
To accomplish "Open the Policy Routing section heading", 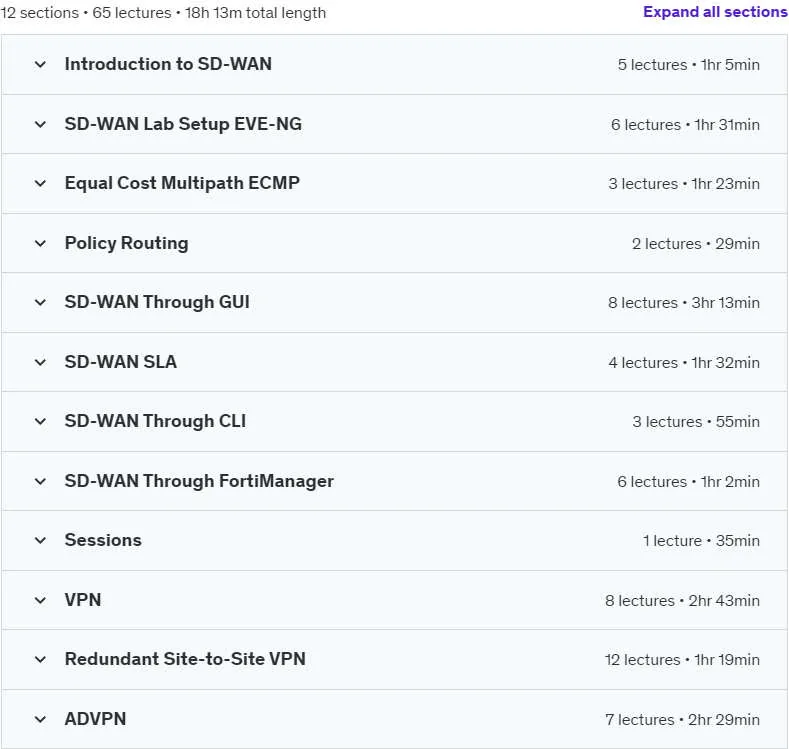I will pos(126,243).
